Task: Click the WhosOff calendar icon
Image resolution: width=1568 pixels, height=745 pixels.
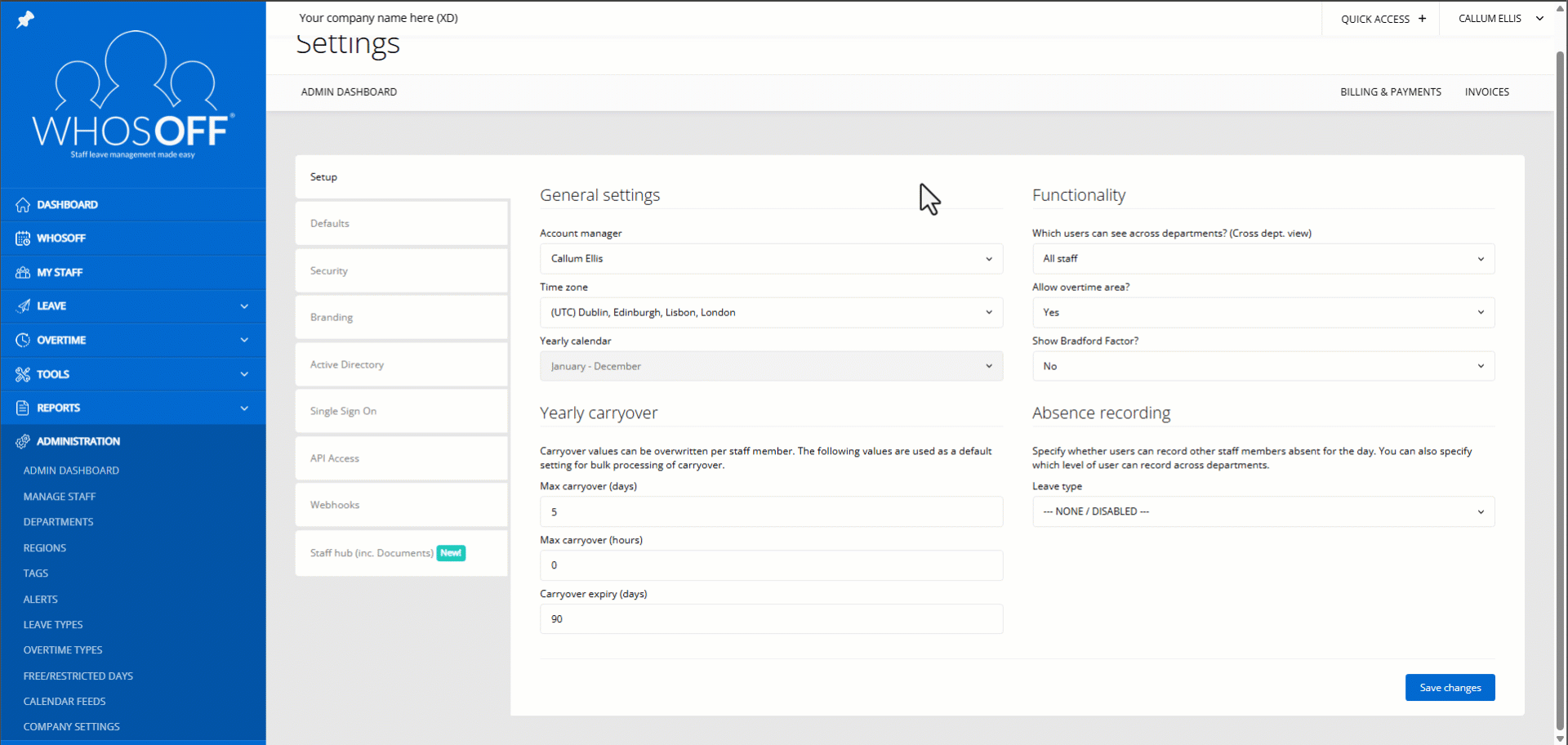Action: click(x=23, y=239)
